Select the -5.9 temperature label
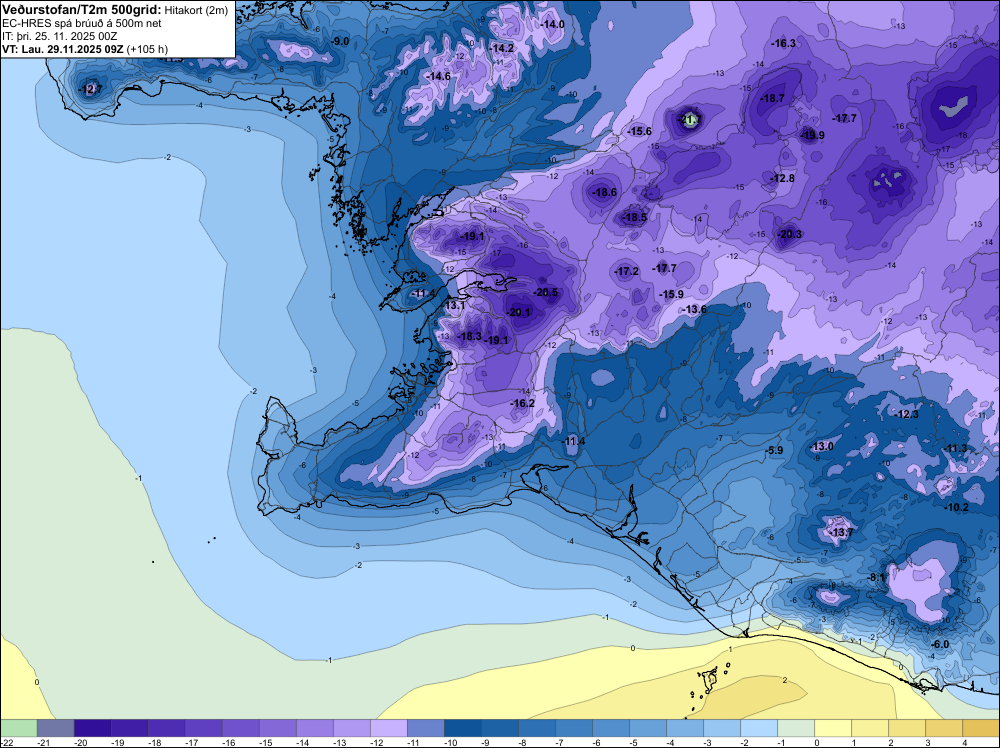Image resolution: width=1000 pixels, height=748 pixels. [x=774, y=450]
